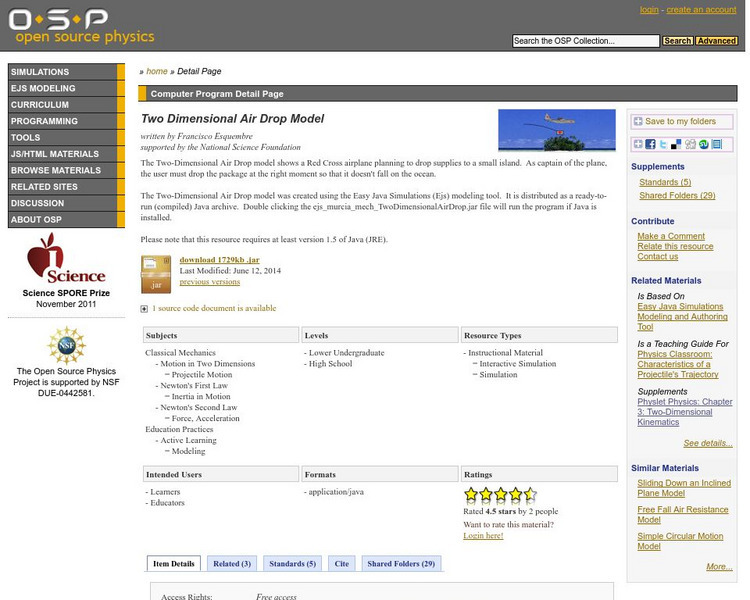Go to the home breadcrumb link

click(156, 71)
